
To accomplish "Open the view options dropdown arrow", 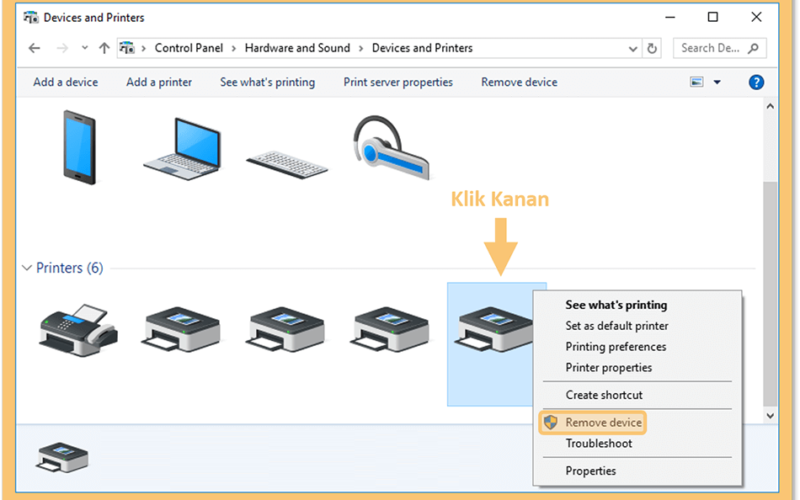I will [717, 82].
